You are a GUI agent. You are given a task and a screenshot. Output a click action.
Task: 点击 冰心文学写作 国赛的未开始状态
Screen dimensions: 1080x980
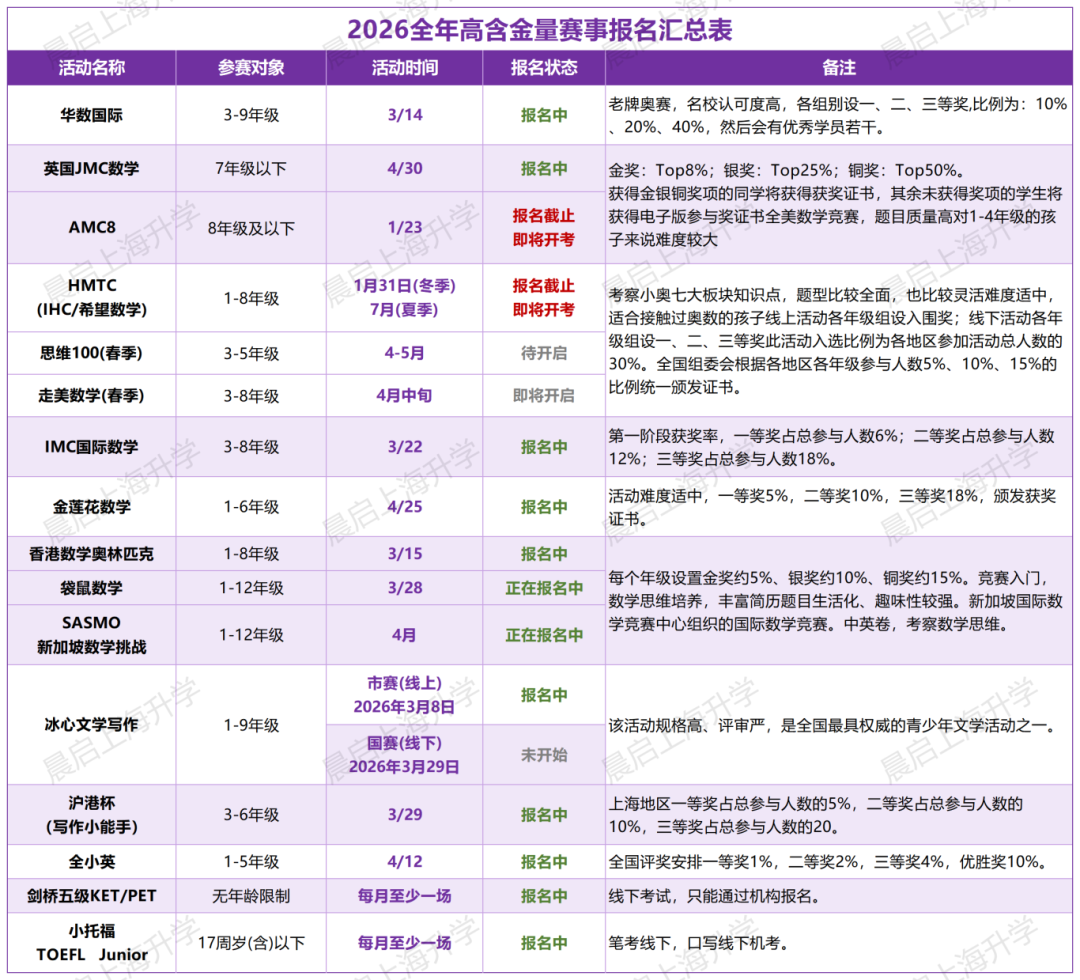pos(542,757)
